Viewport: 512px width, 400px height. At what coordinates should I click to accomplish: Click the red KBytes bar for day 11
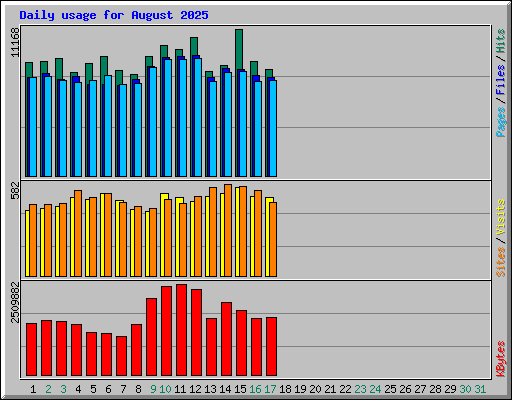click(x=181, y=330)
